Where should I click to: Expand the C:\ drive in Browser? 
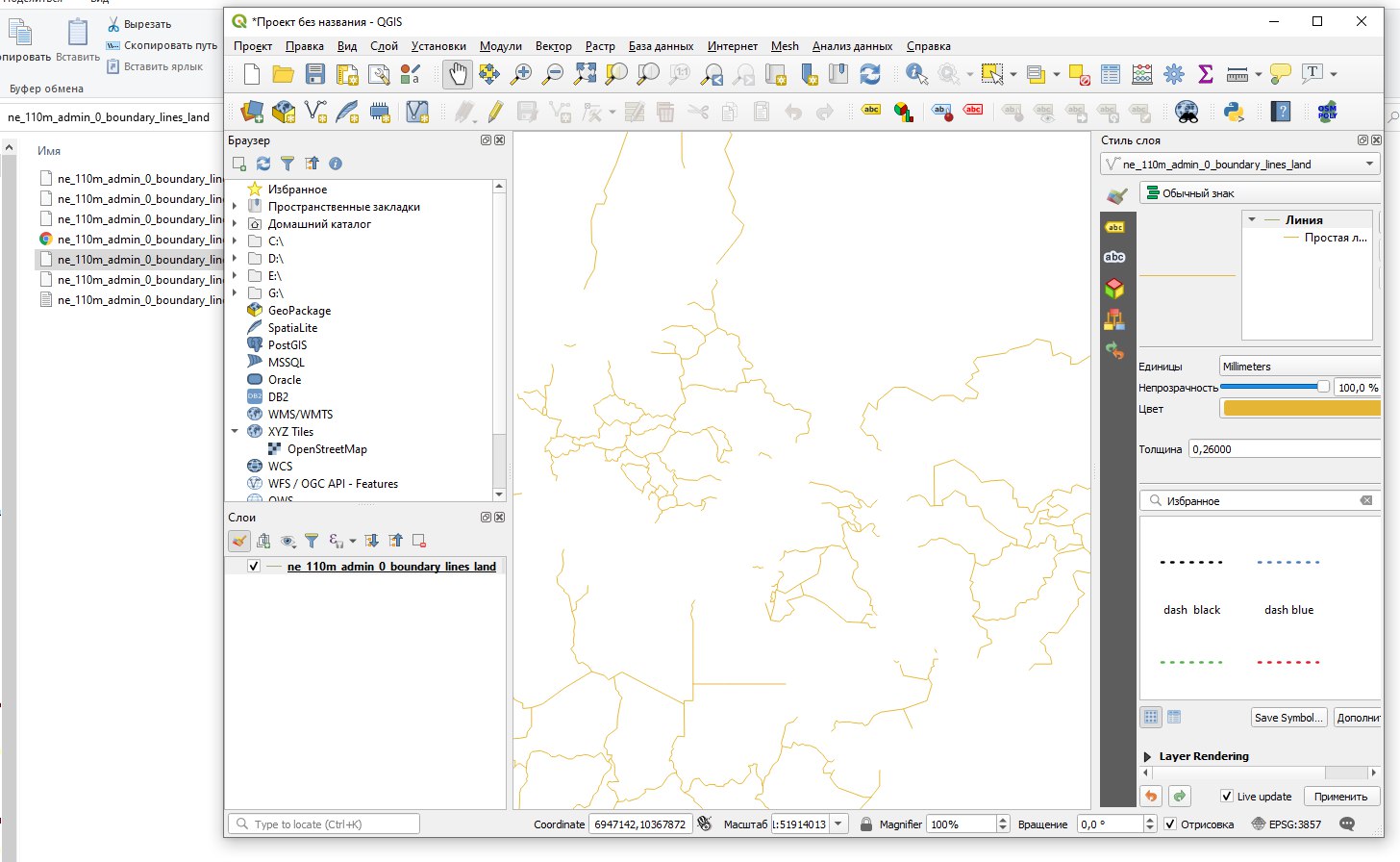235,241
